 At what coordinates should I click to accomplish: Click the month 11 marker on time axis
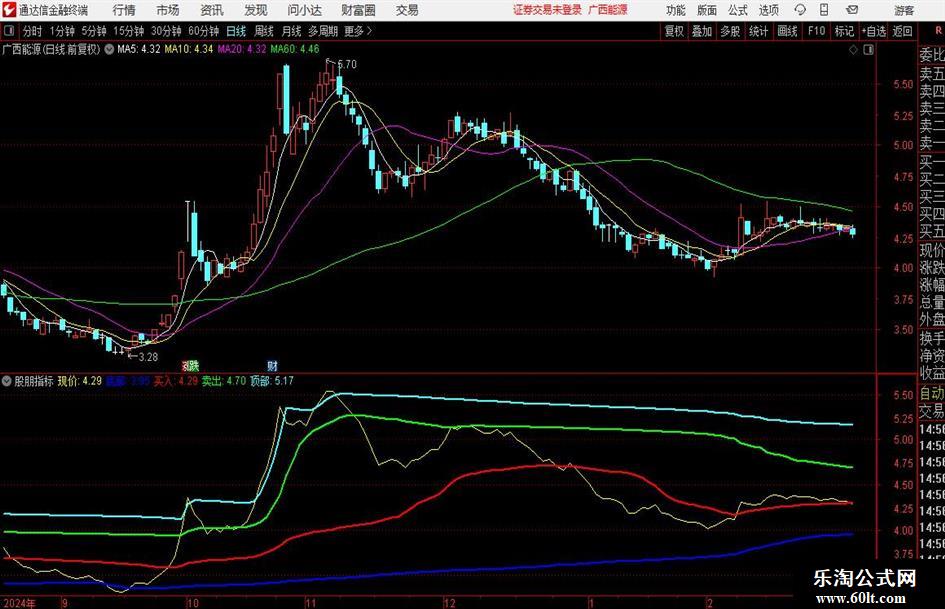point(310,603)
